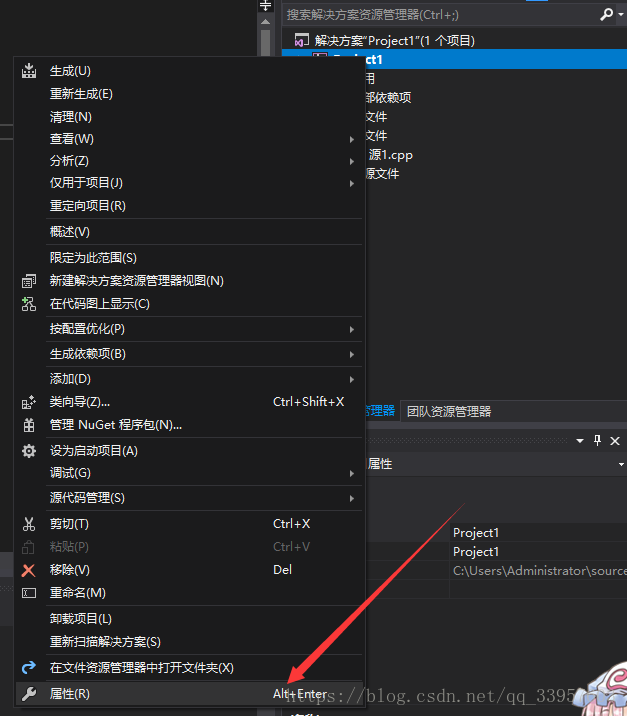Select 卸载项目(L) menu entry
This screenshot has height=716, width=627.
80,619
